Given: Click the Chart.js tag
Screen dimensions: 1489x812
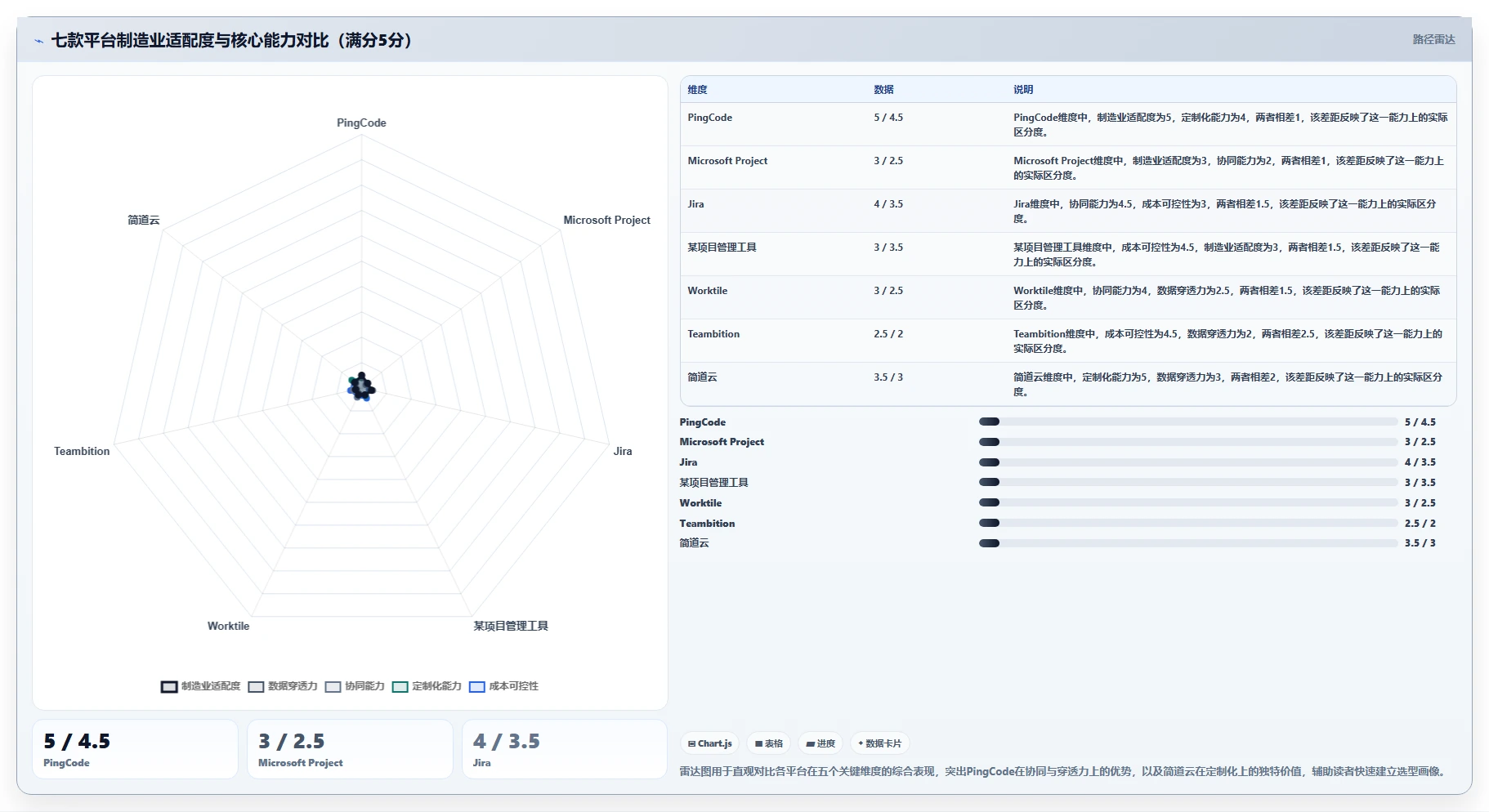Looking at the screenshot, I should click(709, 743).
